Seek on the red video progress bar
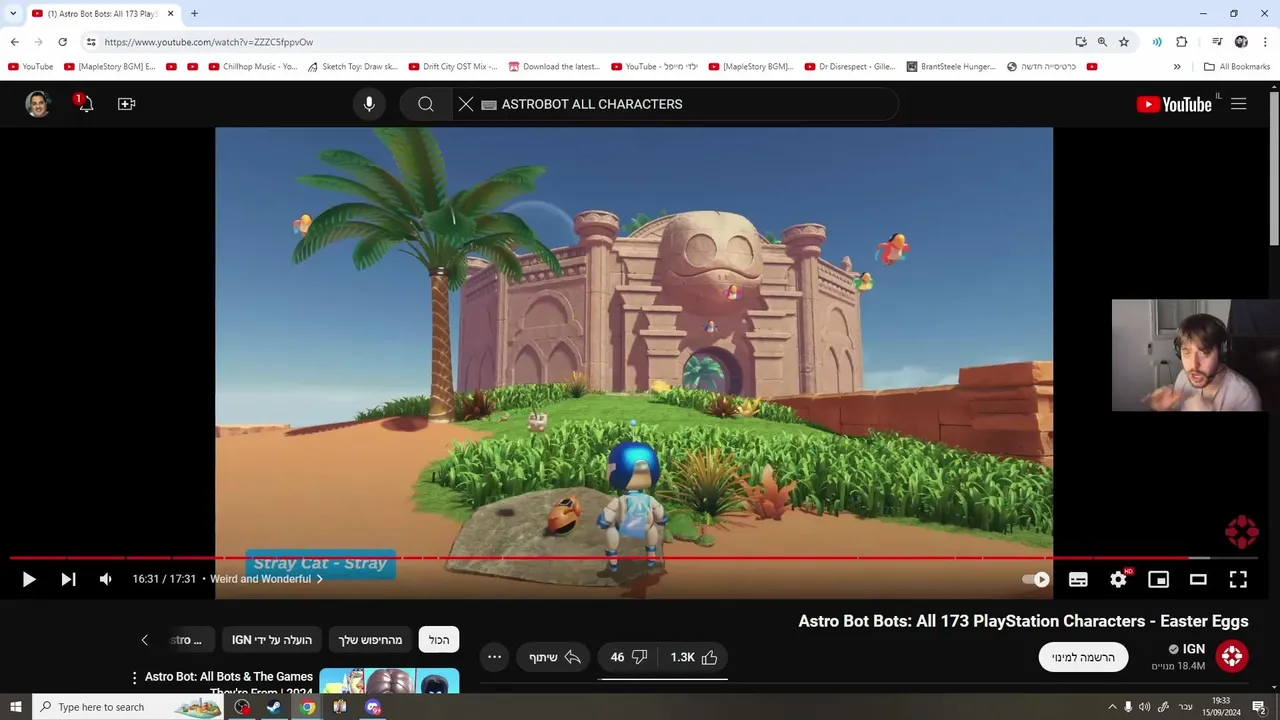The width and height of the screenshot is (1280, 720). pos(633,558)
